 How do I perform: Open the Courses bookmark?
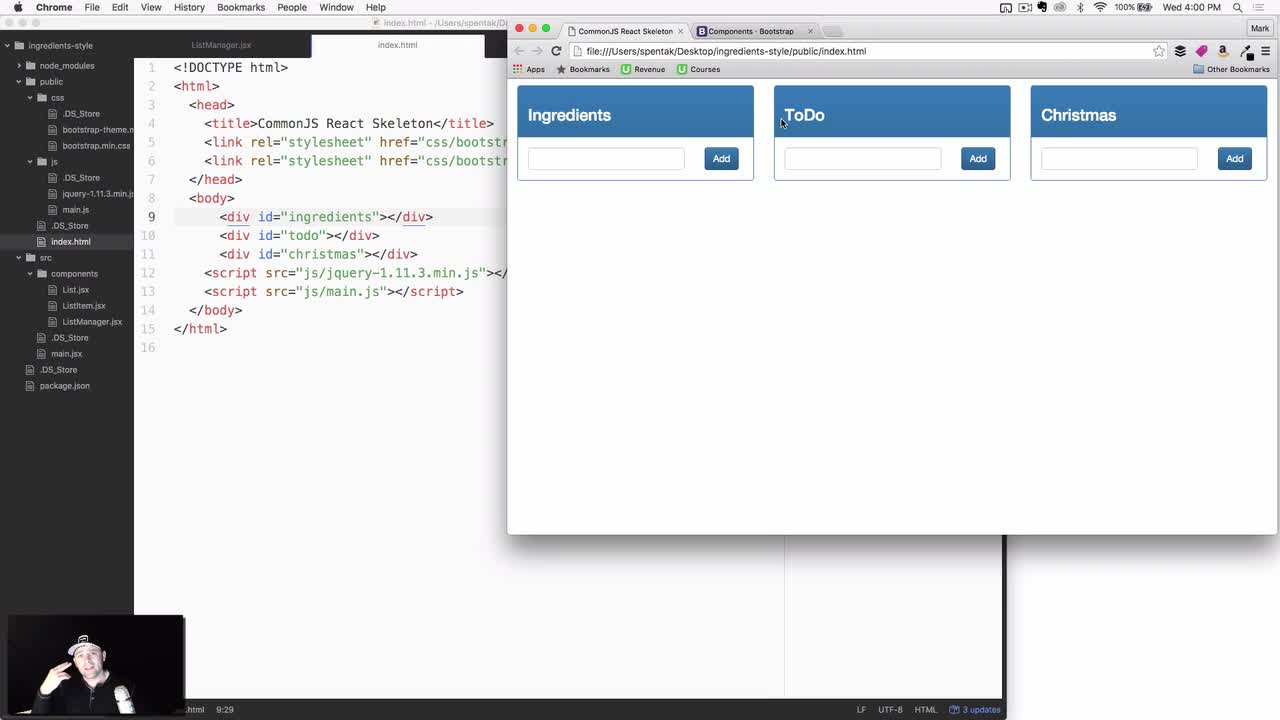click(x=698, y=69)
